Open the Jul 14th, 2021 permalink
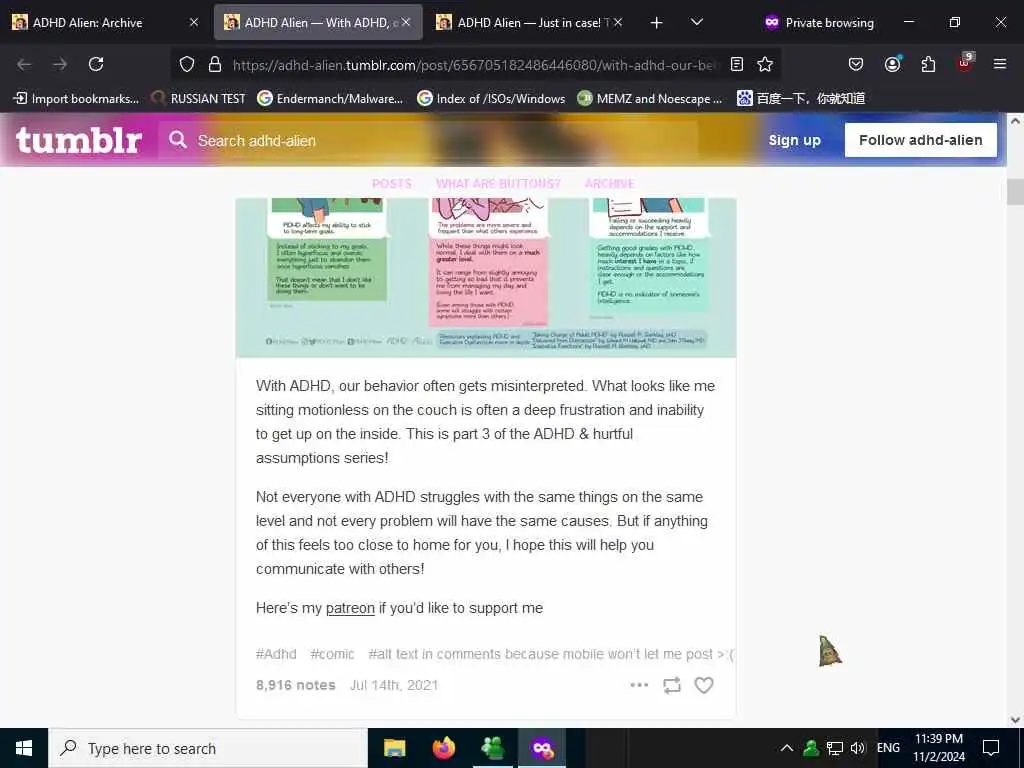The height and width of the screenshot is (768, 1024). coord(394,685)
